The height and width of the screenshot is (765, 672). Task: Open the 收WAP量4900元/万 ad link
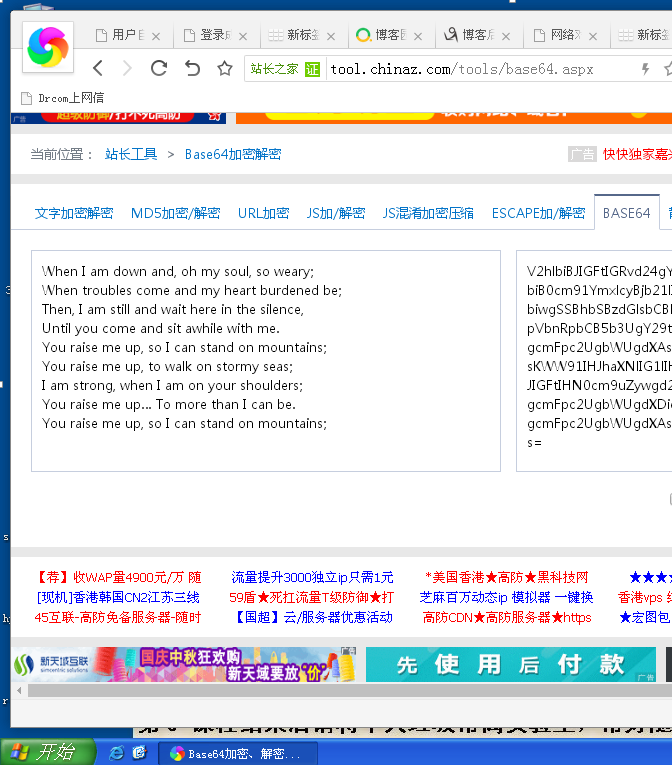click(x=119, y=577)
